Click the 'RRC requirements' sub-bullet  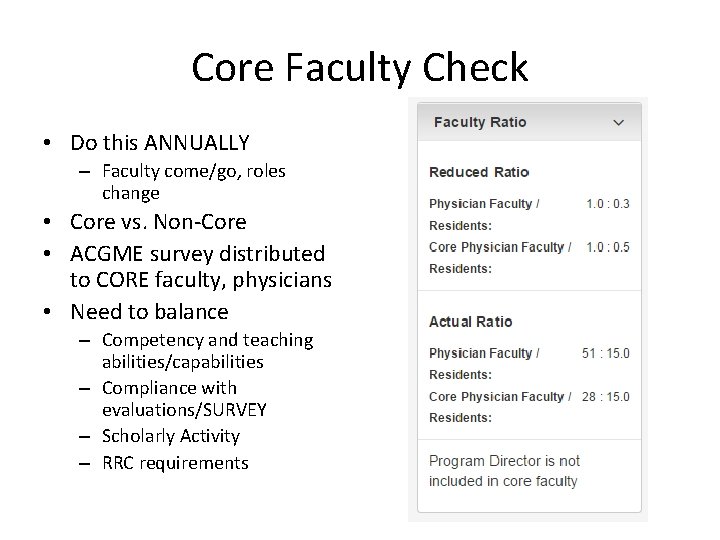pyautogui.click(x=175, y=463)
